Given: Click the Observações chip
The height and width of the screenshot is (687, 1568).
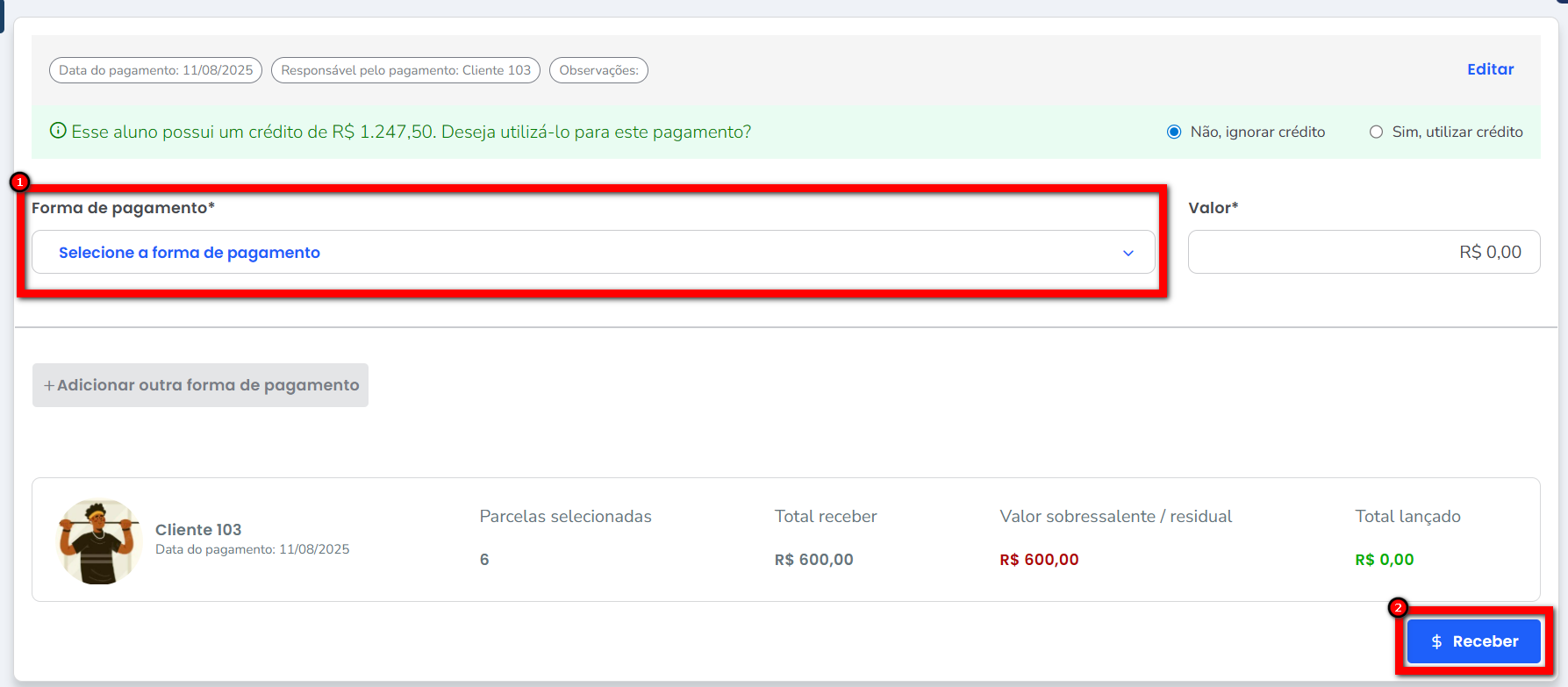Looking at the screenshot, I should click(x=598, y=70).
